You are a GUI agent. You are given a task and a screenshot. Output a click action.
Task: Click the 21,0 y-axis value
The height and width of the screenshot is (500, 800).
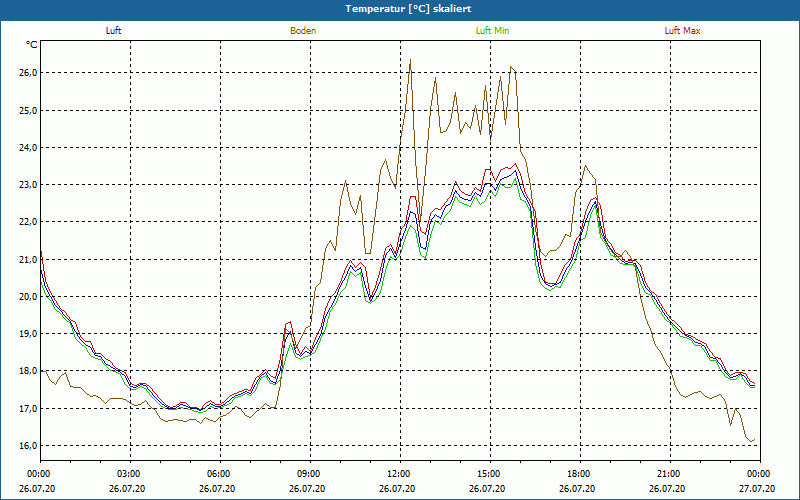[x=28, y=259]
